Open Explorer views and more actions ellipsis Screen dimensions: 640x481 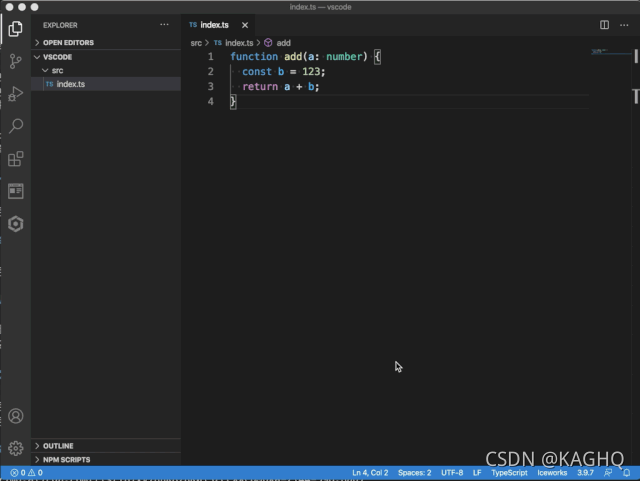point(164,25)
